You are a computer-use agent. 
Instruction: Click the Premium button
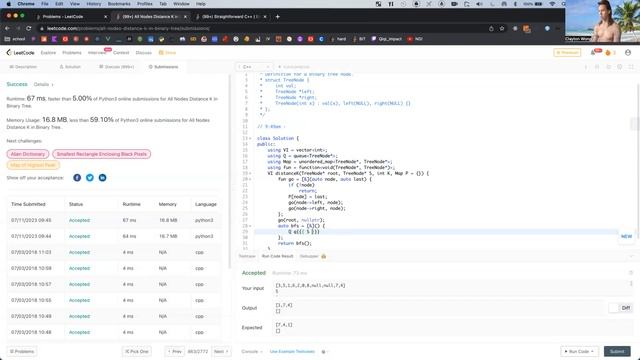(567, 53)
